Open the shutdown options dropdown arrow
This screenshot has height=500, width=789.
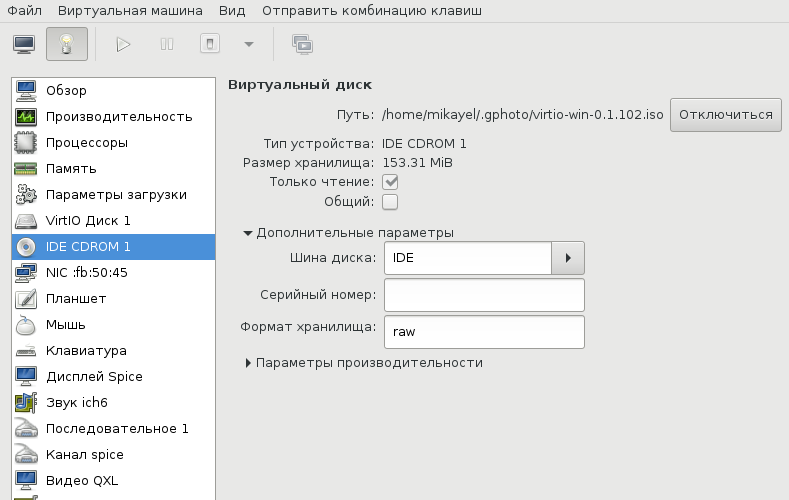pyautogui.click(x=248, y=44)
